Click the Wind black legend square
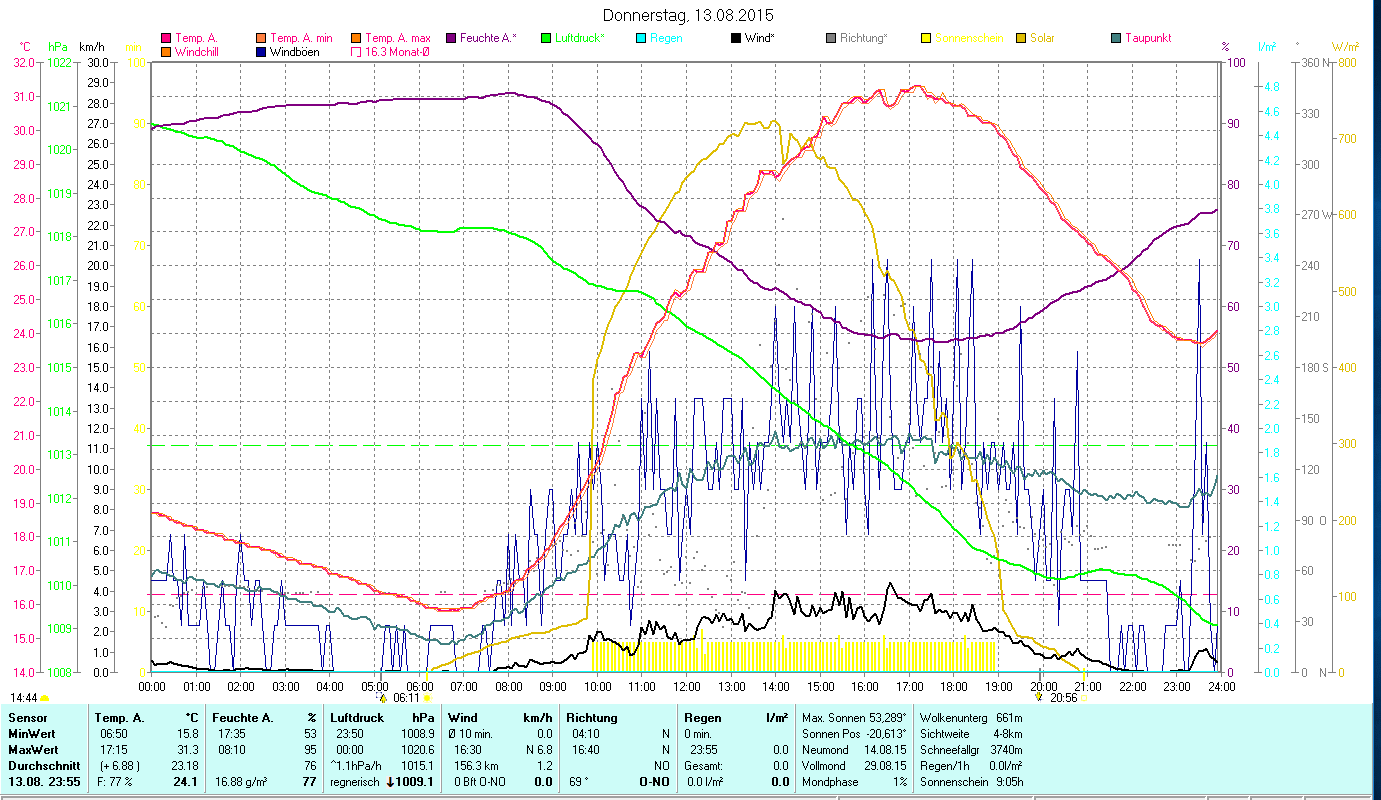This screenshot has height=800, width=1381. pos(736,39)
